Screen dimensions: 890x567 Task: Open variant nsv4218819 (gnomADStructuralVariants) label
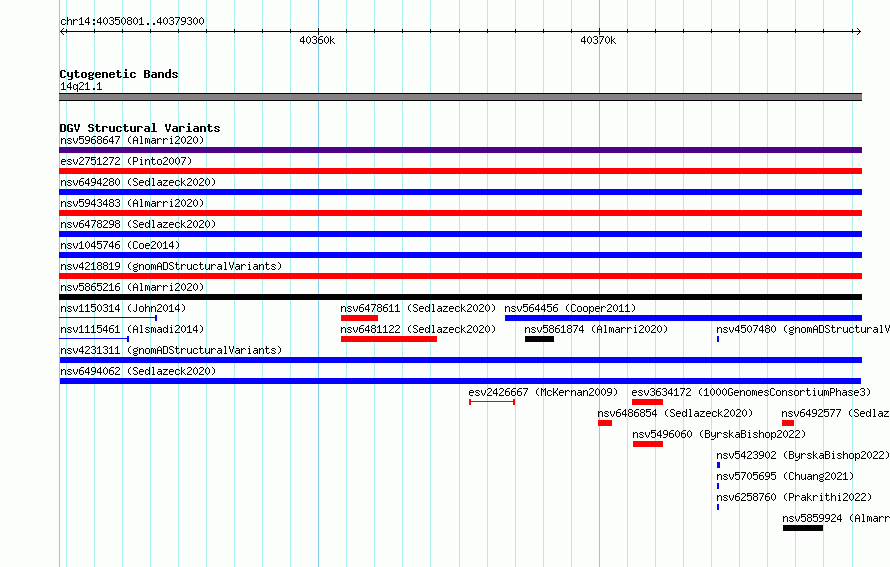(x=171, y=266)
